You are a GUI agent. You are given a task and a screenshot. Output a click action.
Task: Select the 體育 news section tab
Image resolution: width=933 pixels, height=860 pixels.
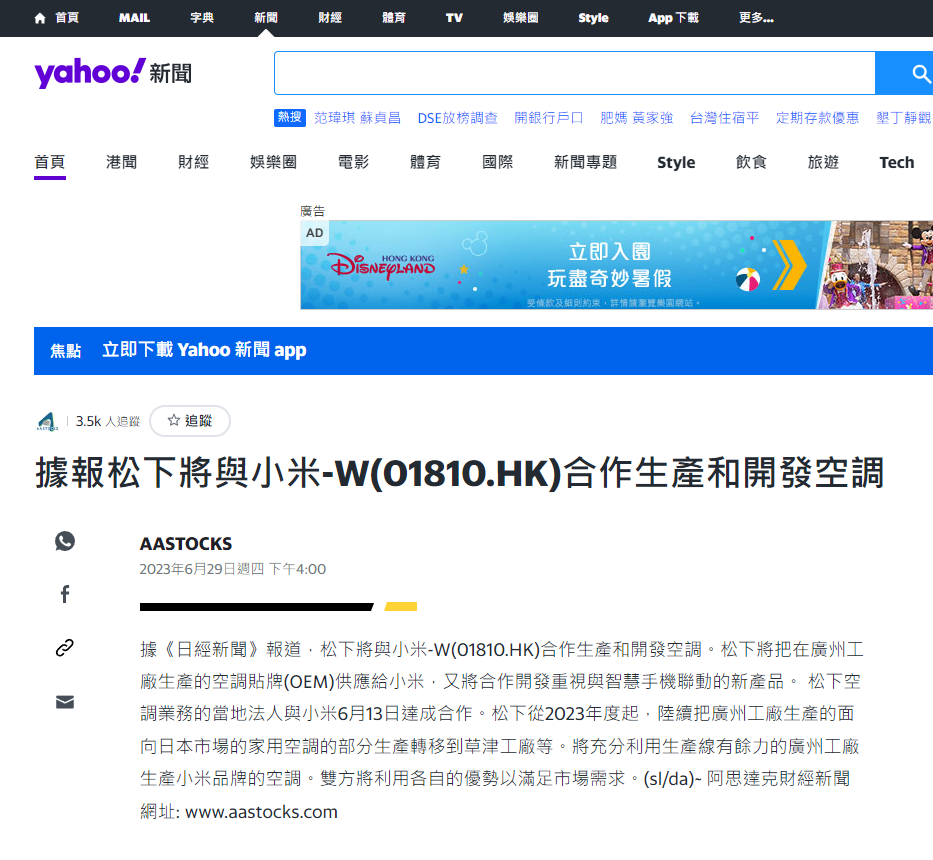point(425,162)
